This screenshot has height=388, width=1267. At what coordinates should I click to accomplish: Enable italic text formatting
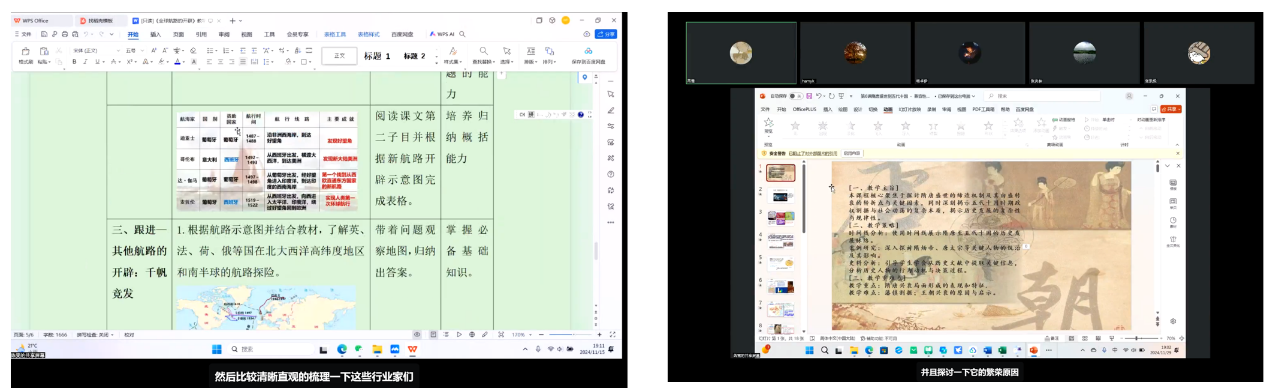click(85, 62)
